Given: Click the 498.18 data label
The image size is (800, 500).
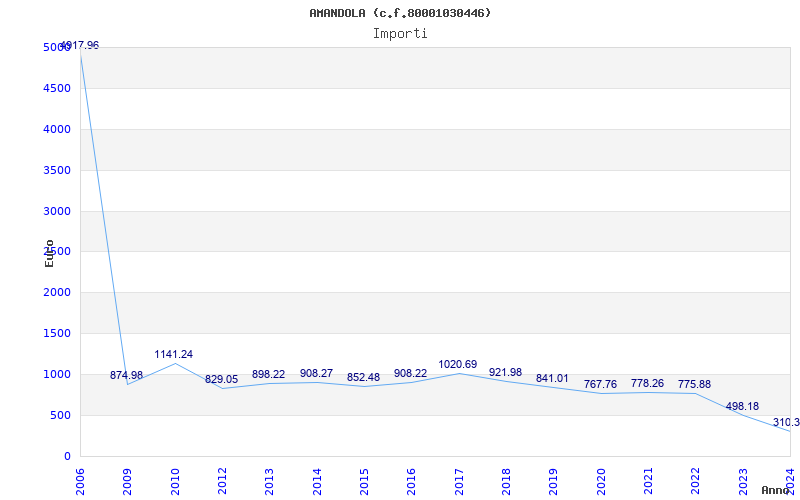Looking at the screenshot, I should (742, 407).
